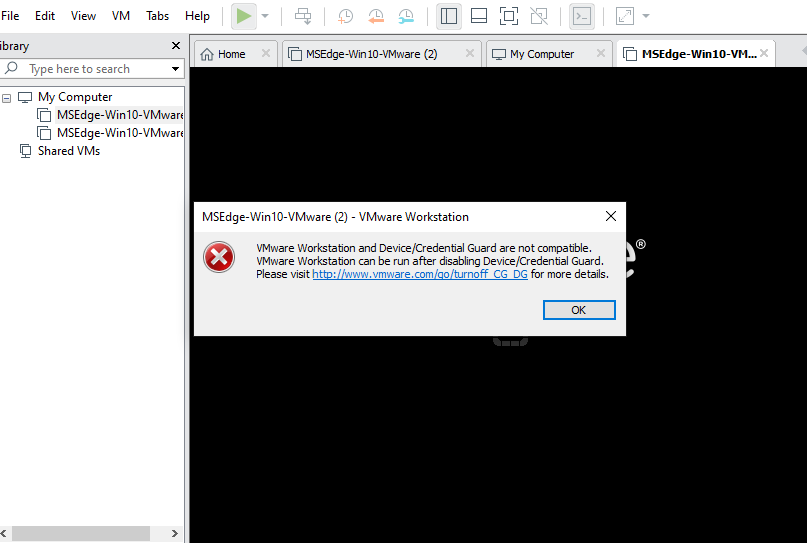Switch to MSEdge-Win10-VMware (2) tab

click(372, 54)
